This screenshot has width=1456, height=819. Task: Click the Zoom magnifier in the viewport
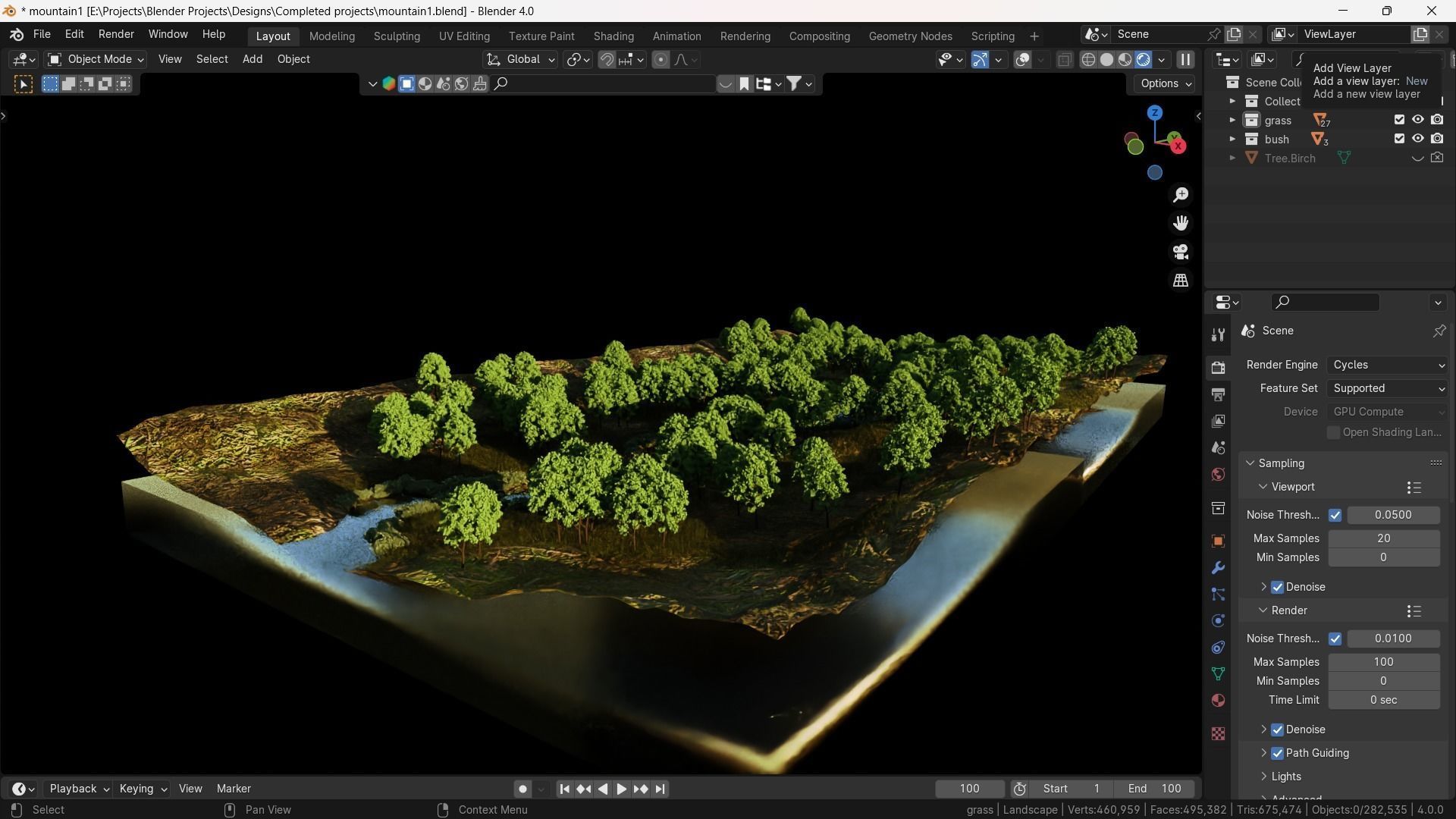click(x=1181, y=195)
